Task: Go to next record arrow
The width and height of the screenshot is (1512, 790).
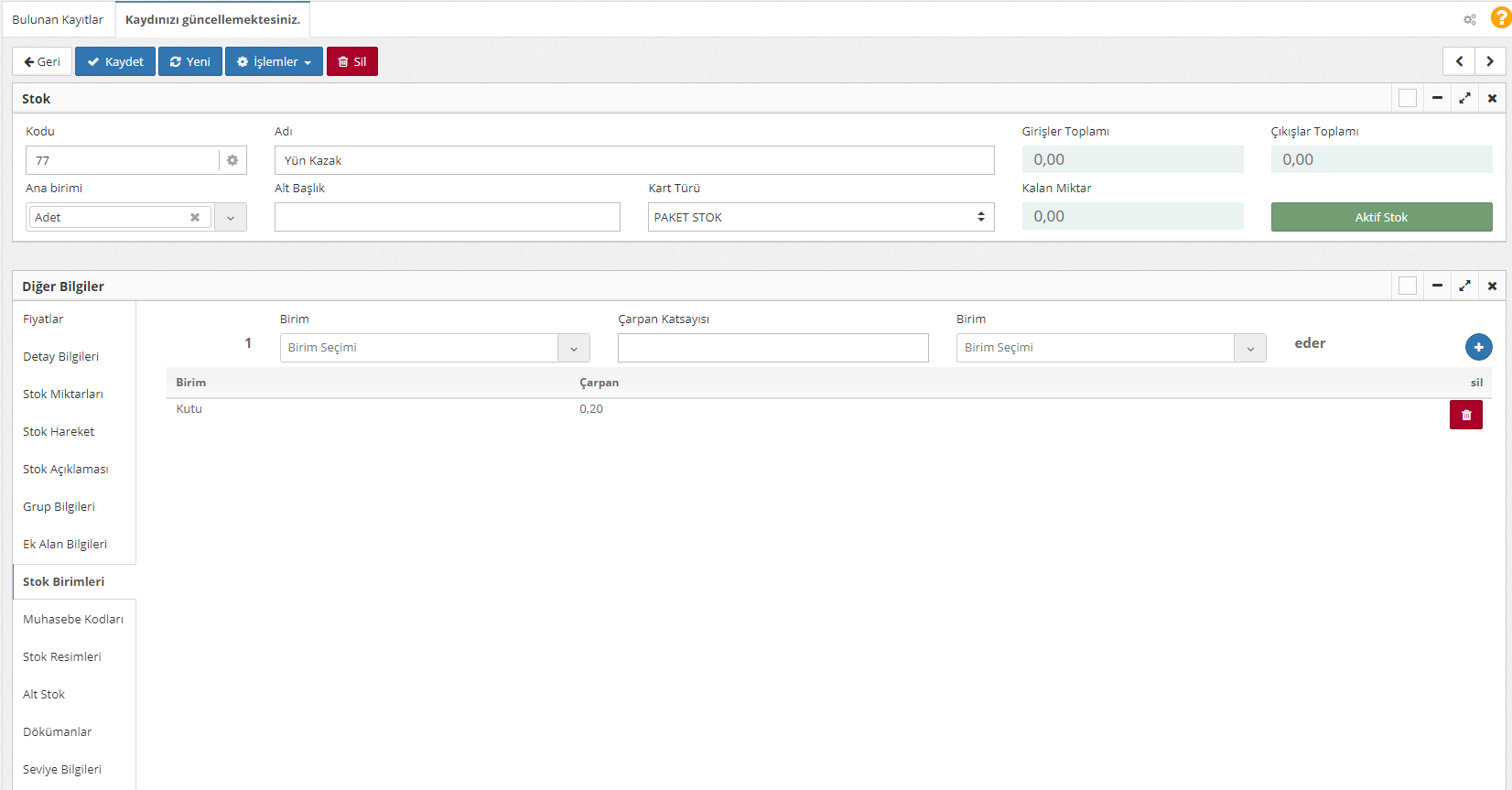Action: click(1490, 61)
